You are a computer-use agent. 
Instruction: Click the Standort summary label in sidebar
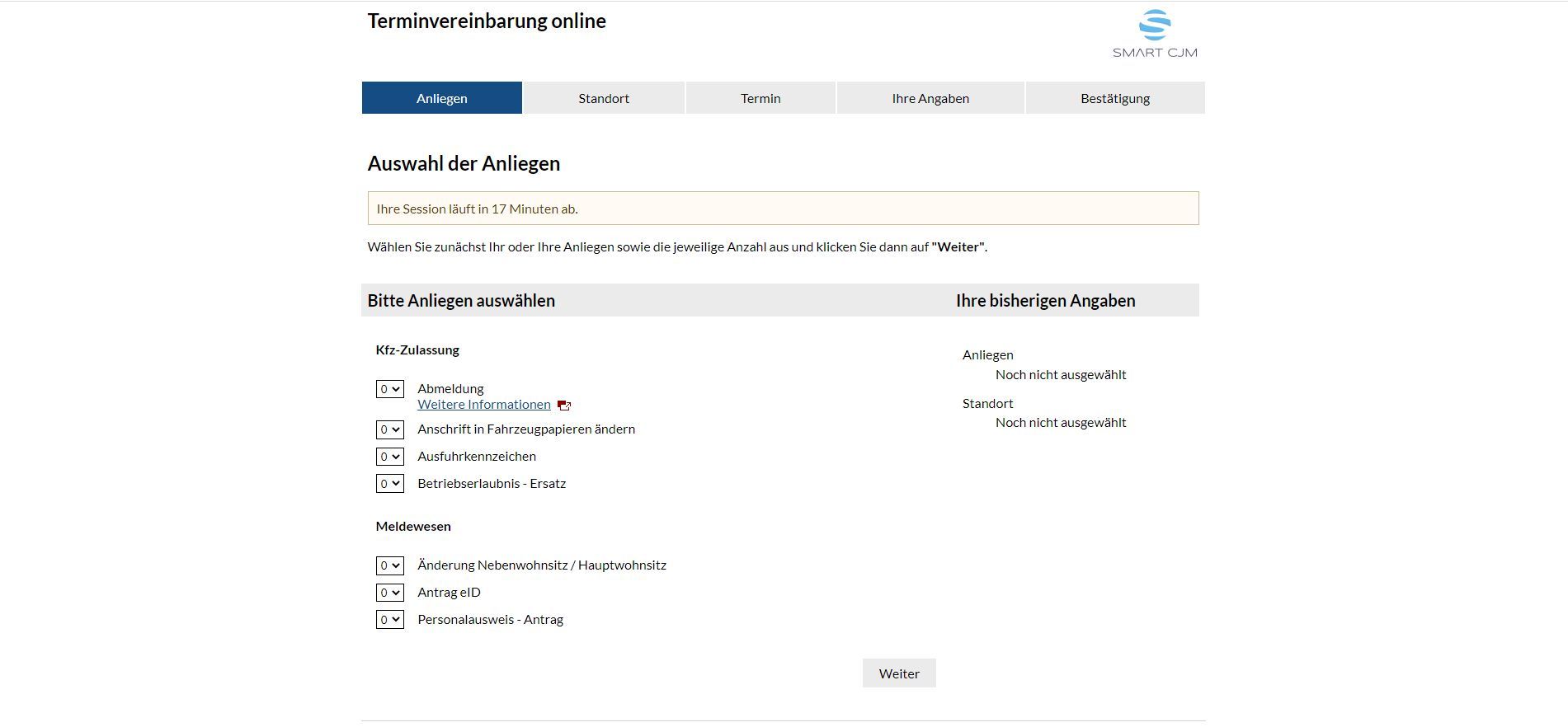[x=988, y=404]
